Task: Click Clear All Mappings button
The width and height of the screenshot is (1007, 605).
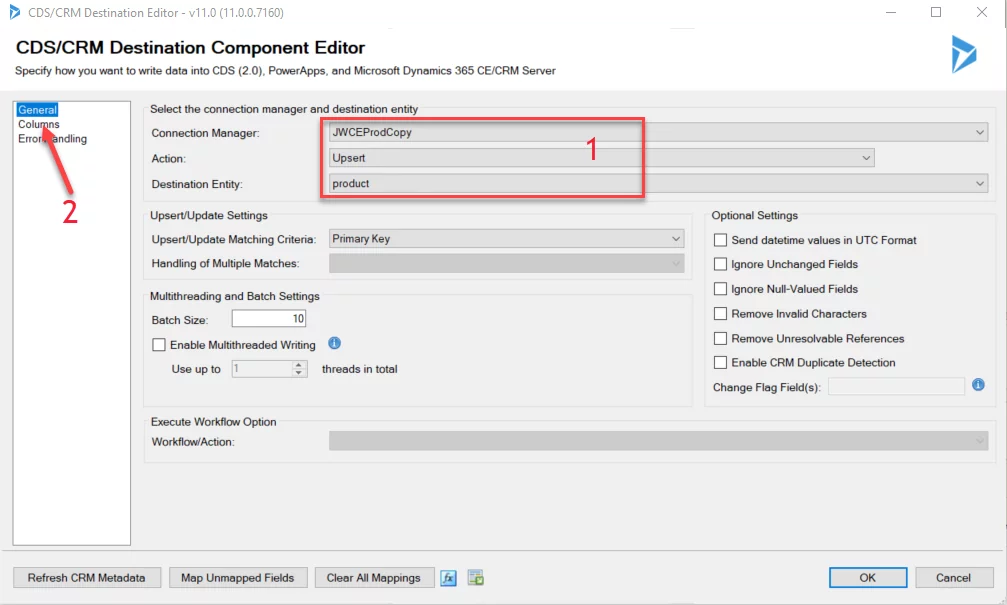Action: pos(374,578)
